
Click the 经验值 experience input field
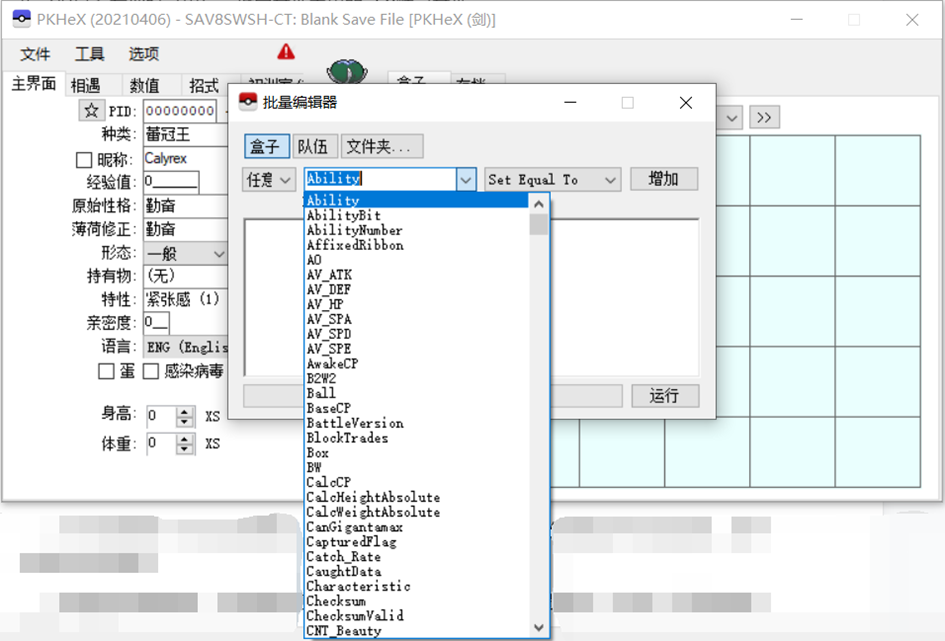tap(171, 181)
